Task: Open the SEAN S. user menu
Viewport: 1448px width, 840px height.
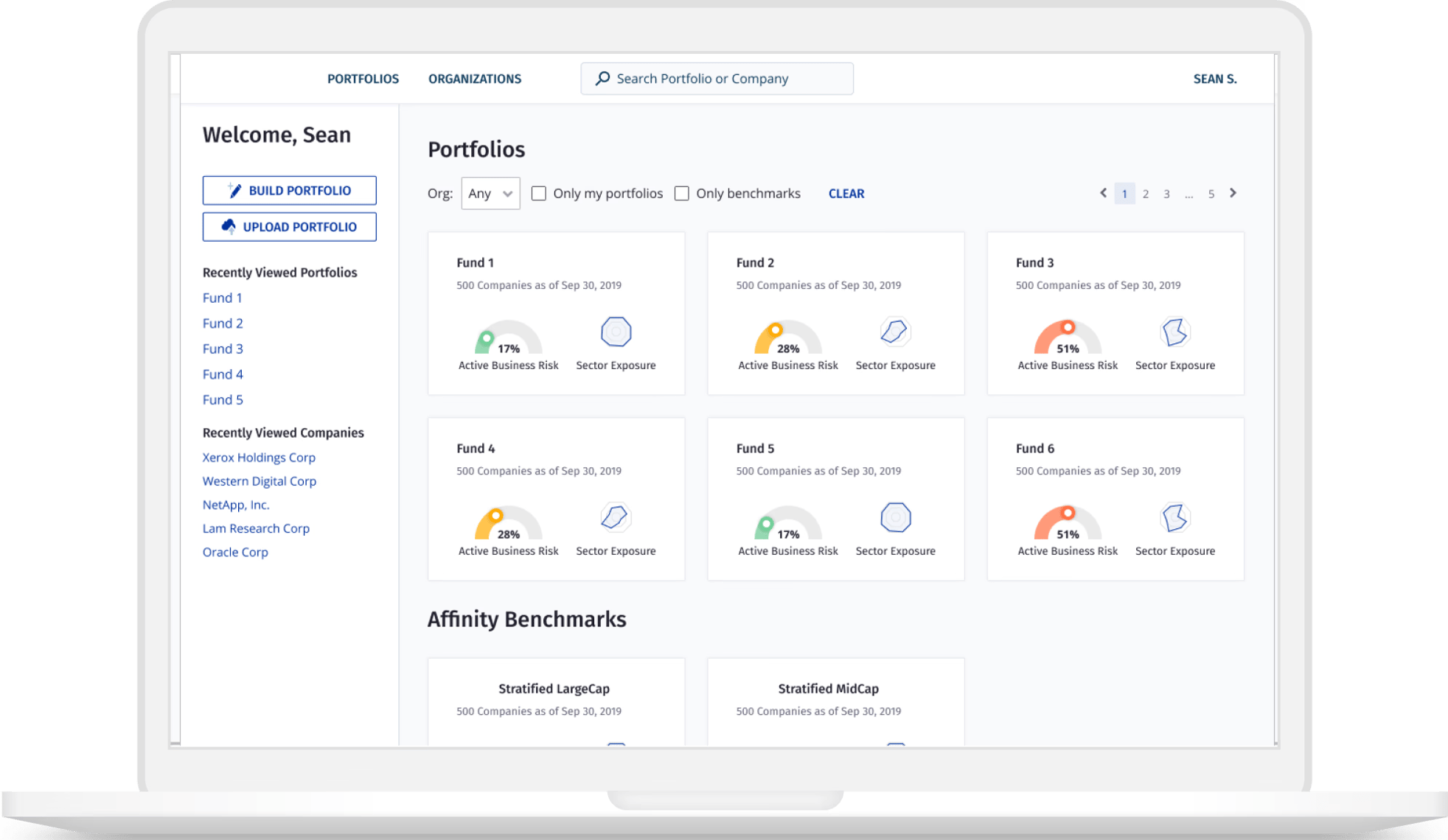Action: pos(1214,79)
